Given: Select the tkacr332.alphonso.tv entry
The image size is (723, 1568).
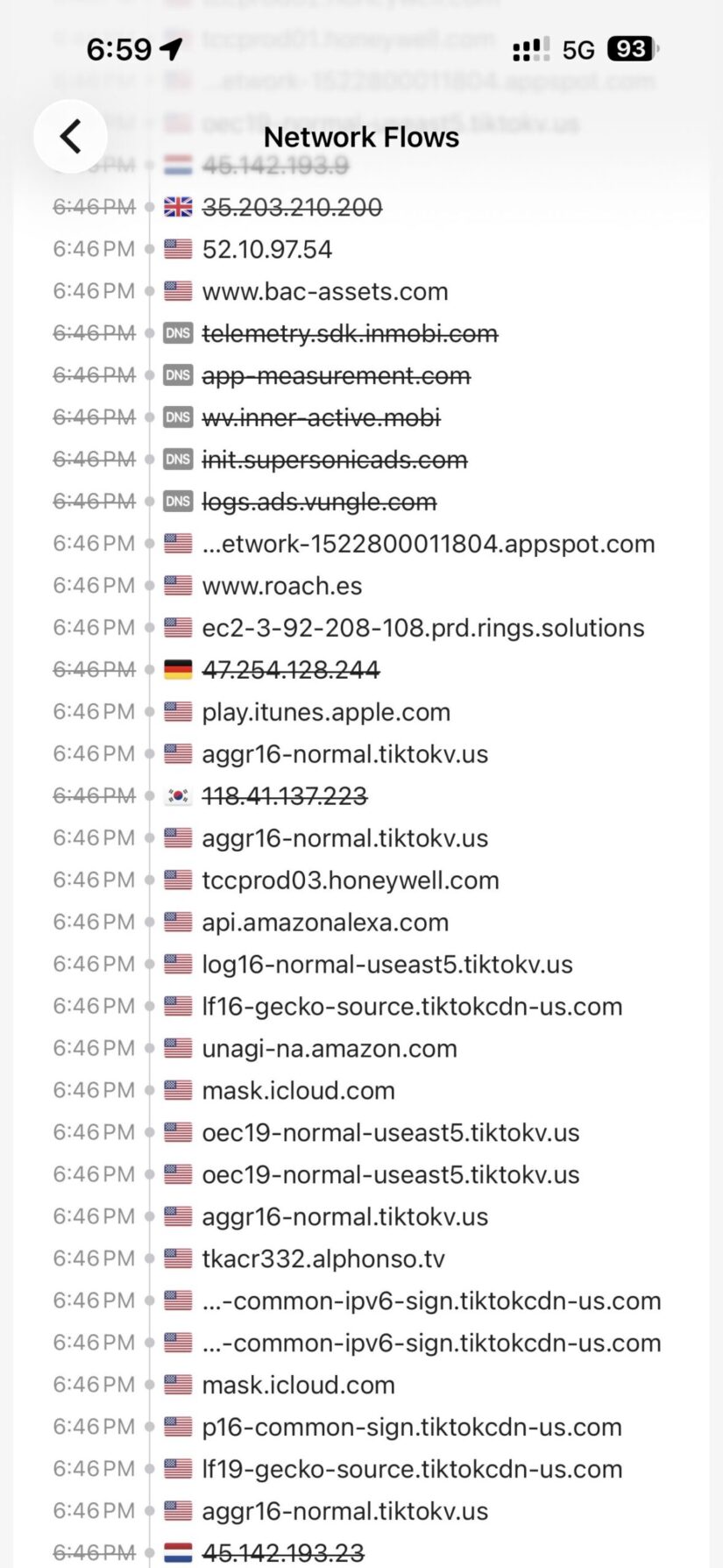Looking at the screenshot, I should [x=323, y=1259].
